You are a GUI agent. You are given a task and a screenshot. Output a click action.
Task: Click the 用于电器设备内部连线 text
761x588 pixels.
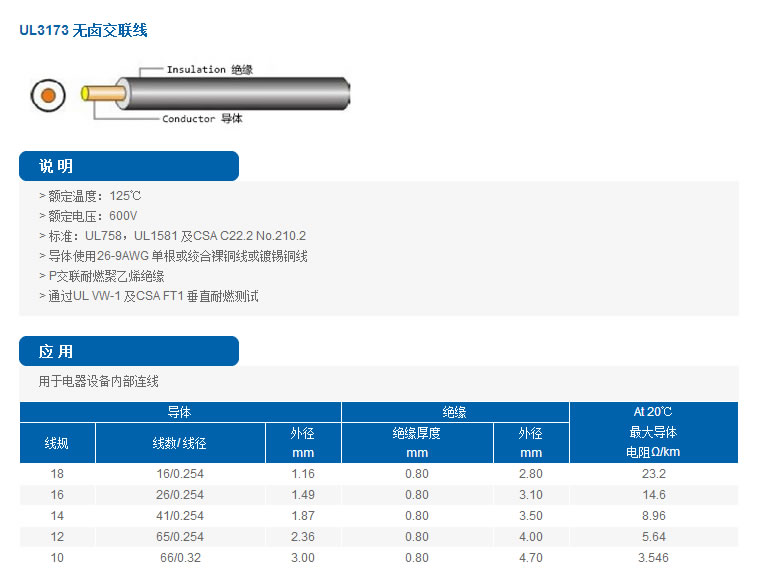(x=98, y=381)
